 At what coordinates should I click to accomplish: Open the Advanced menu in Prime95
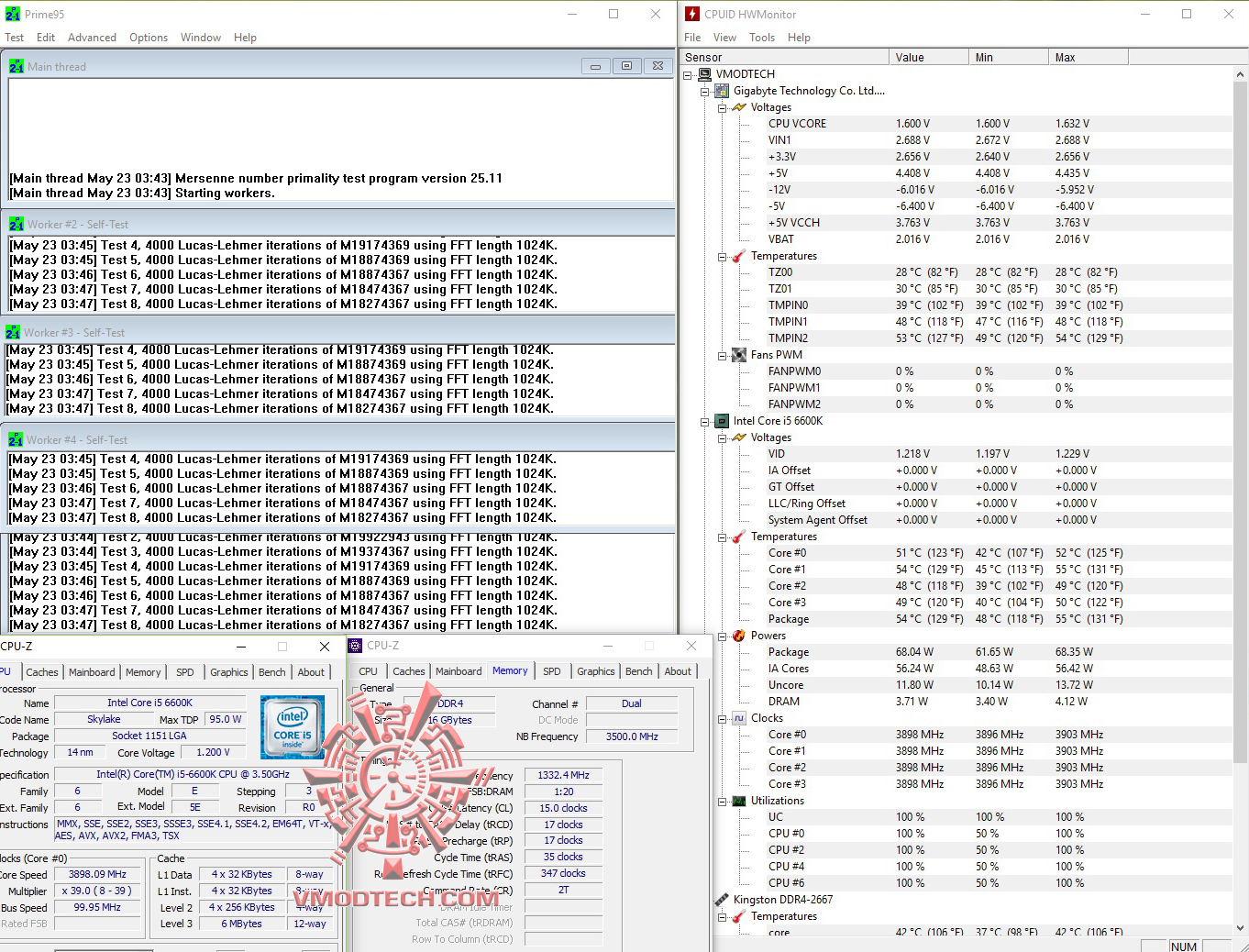[92, 38]
